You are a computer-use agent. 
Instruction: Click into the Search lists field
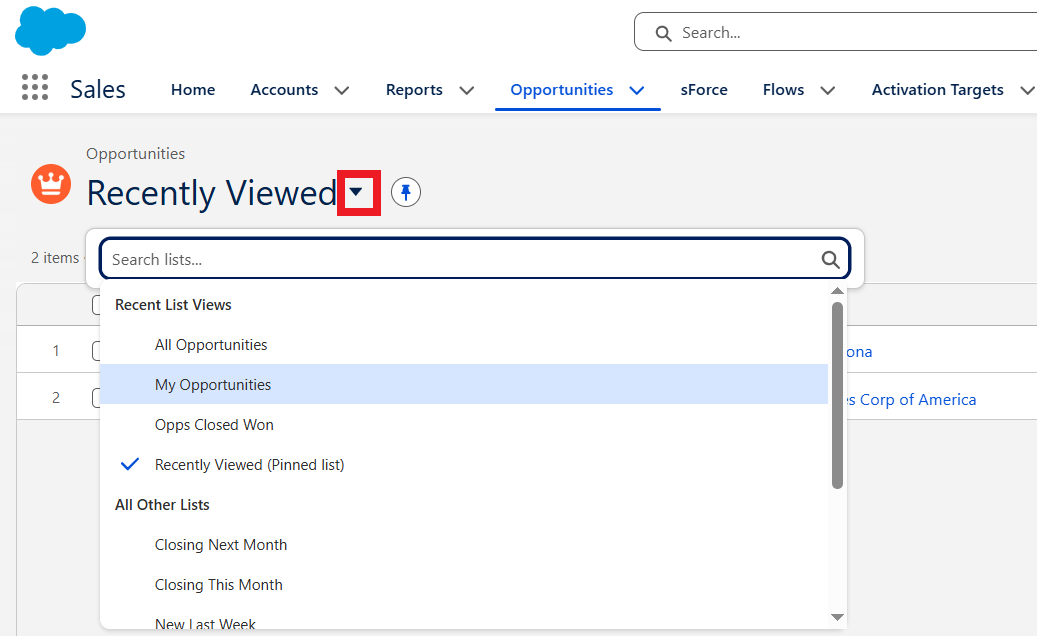pyautogui.click(x=475, y=258)
